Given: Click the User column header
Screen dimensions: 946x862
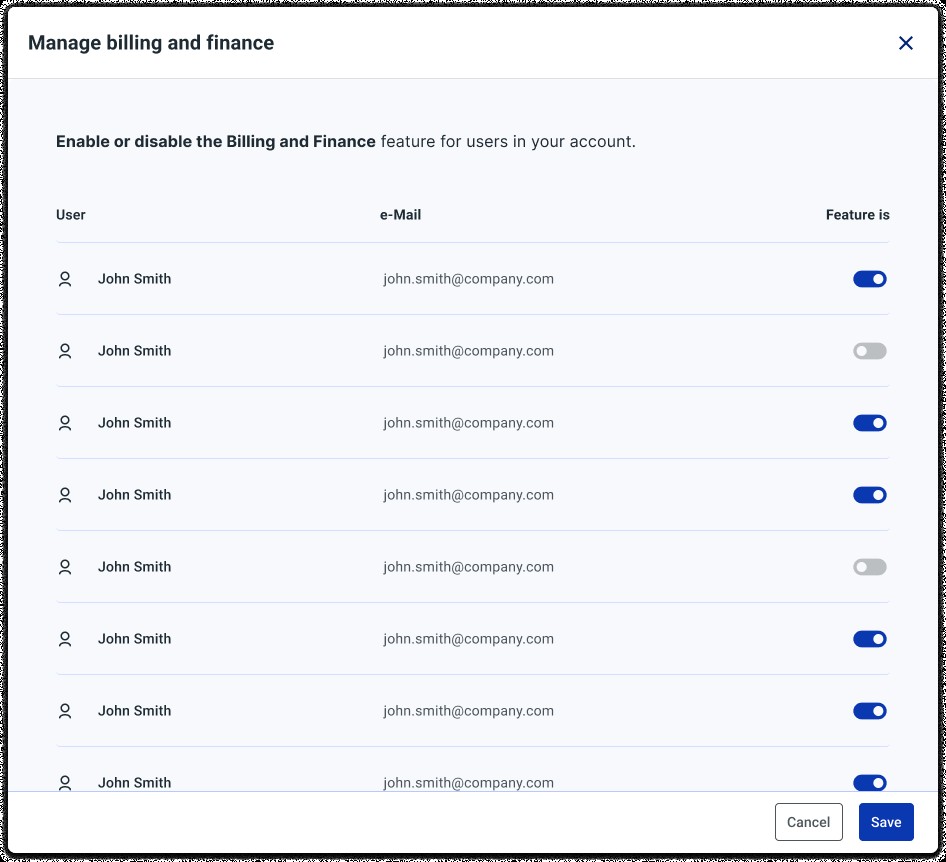Looking at the screenshot, I should 71,215.
